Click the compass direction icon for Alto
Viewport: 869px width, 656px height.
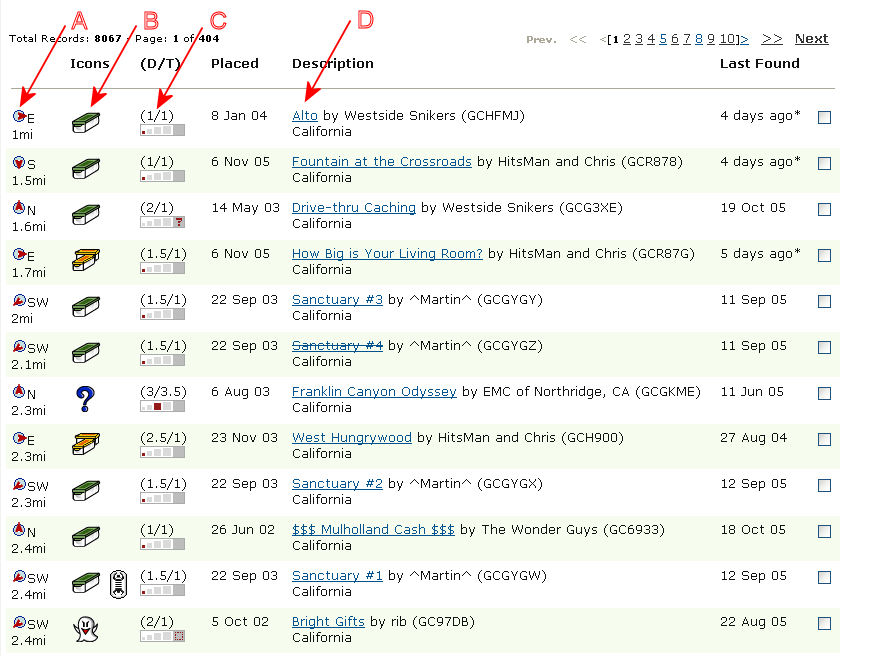[x=18, y=116]
